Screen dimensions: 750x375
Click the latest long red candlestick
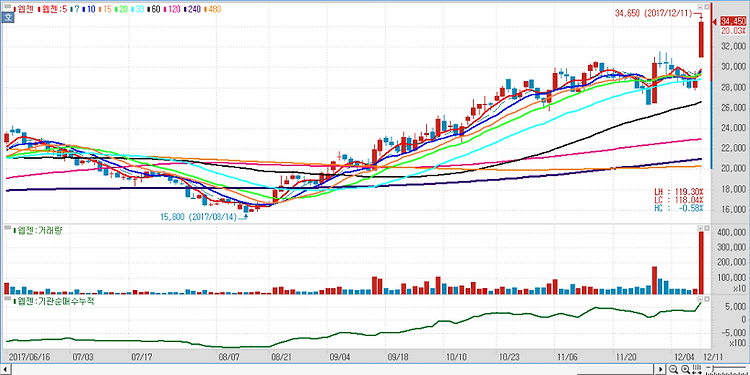(701, 40)
